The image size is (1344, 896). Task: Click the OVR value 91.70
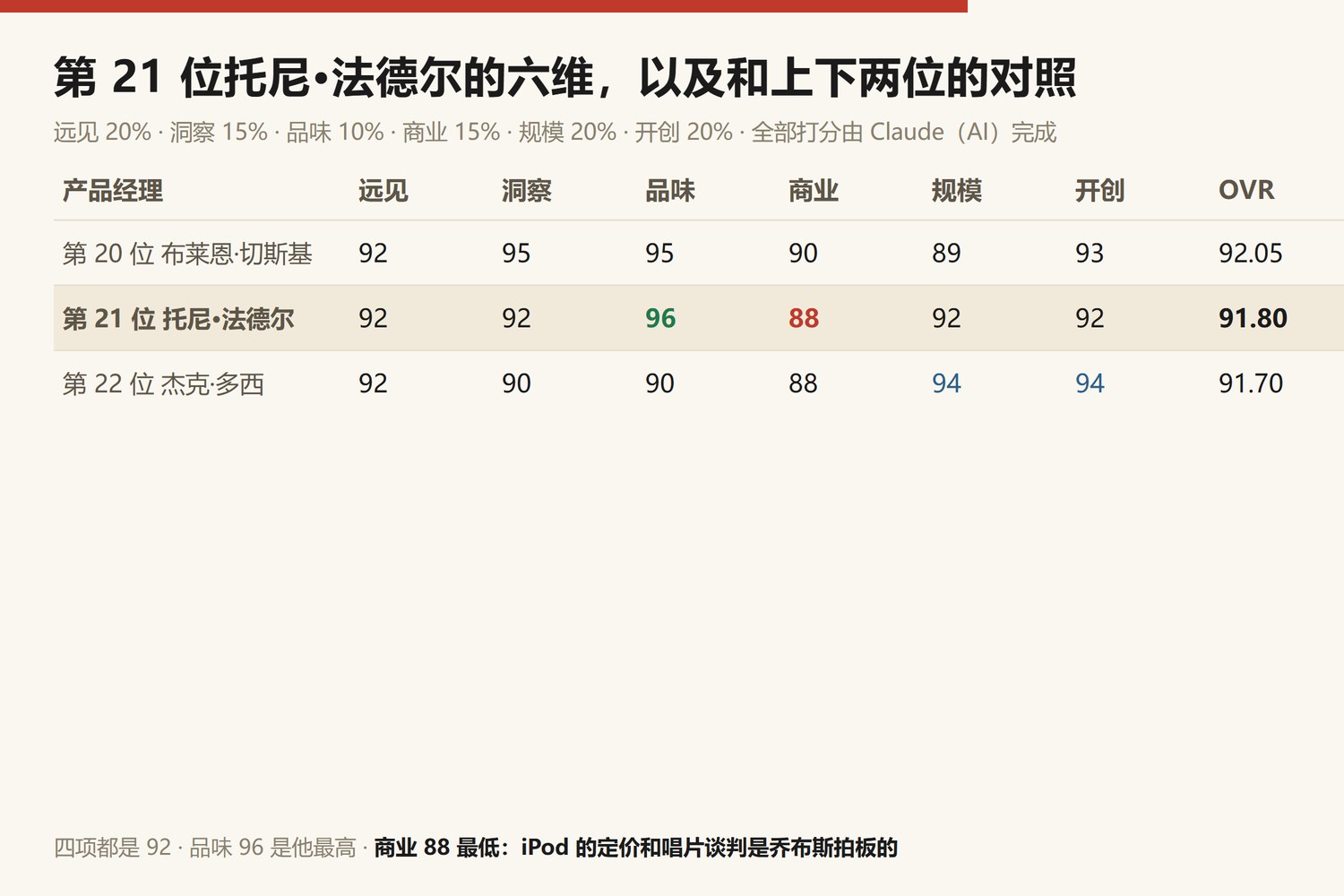(x=1251, y=383)
